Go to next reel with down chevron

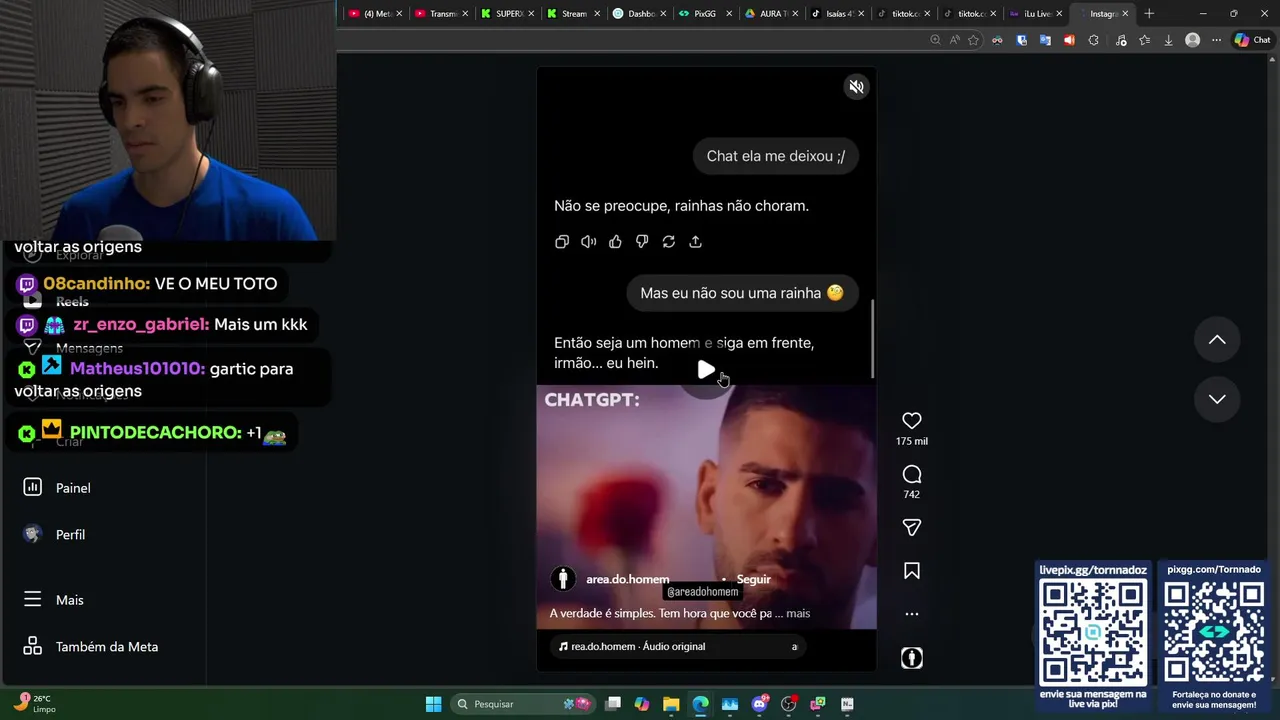click(1217, 399)
